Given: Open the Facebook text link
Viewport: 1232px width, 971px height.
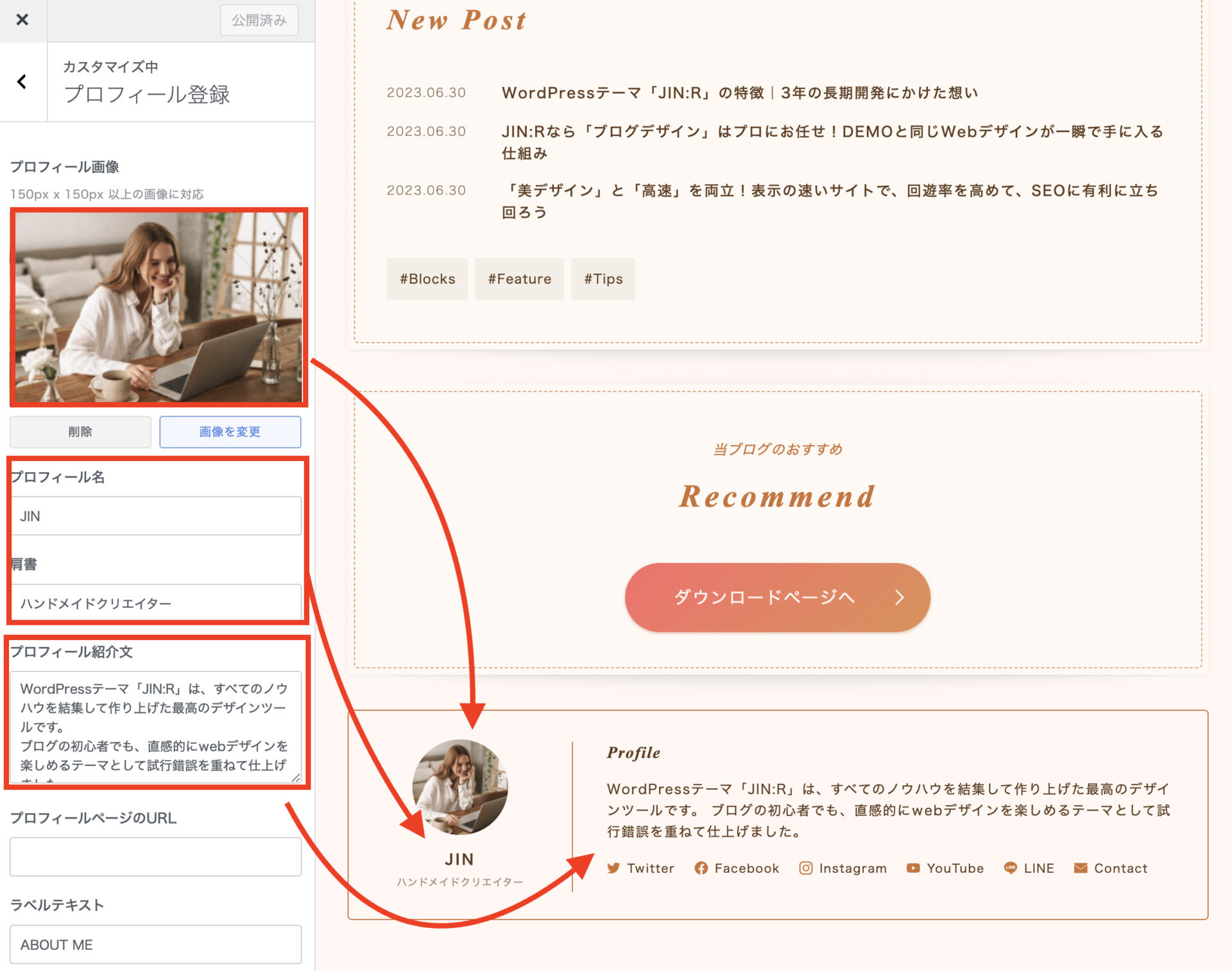Looking at the screenshot, I should 747,868.
